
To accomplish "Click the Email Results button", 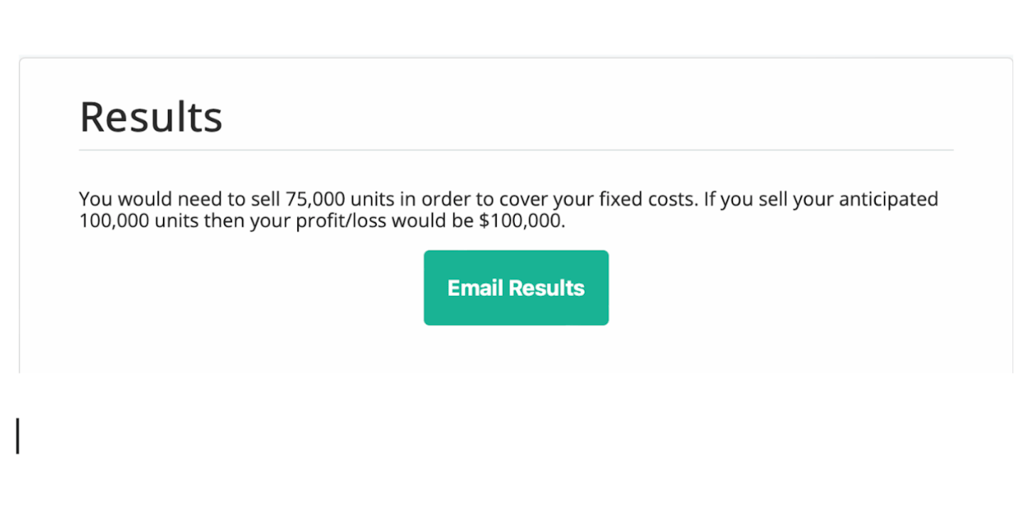I will pos(516,288).
